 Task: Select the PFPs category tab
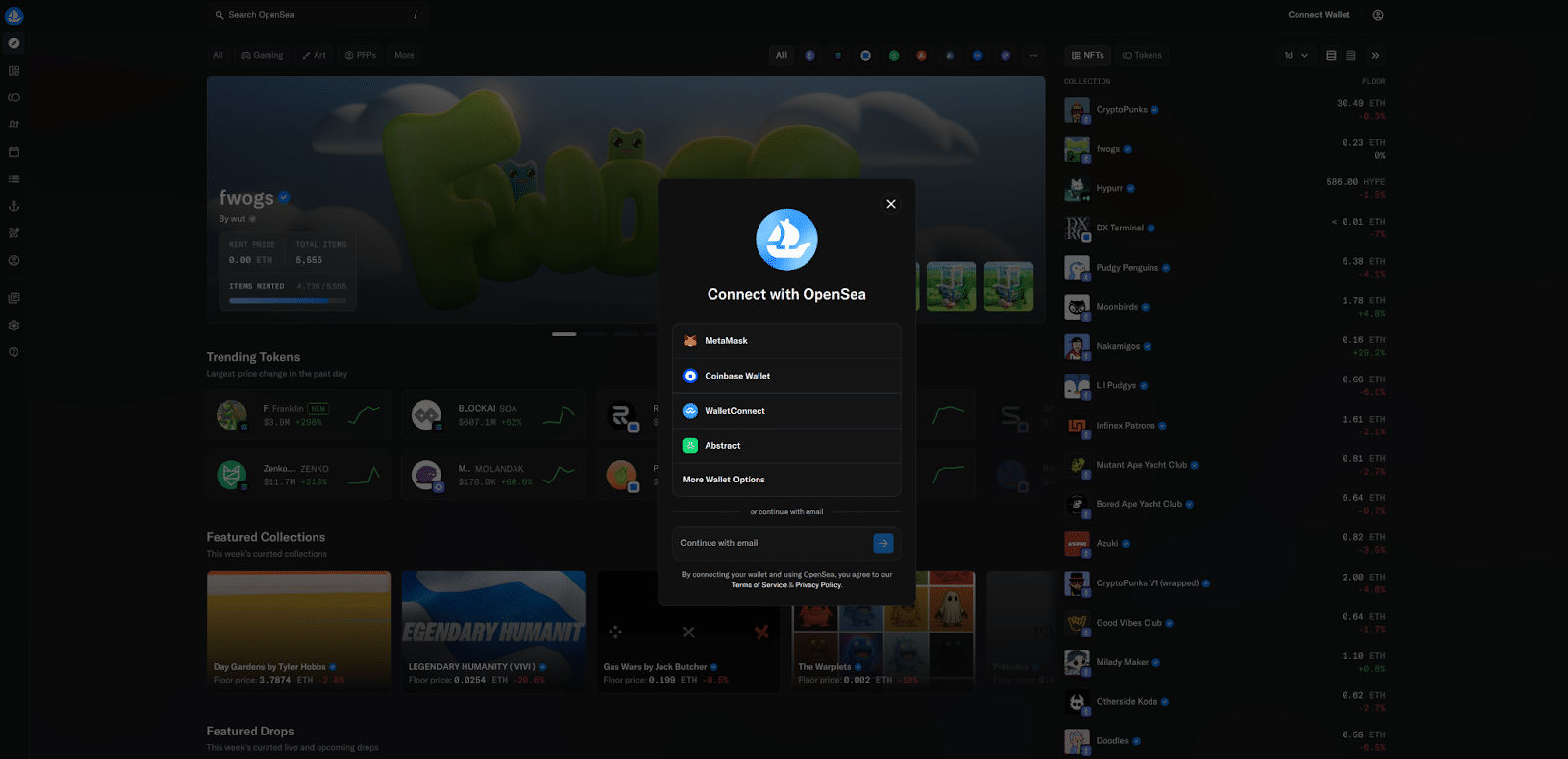361,56
